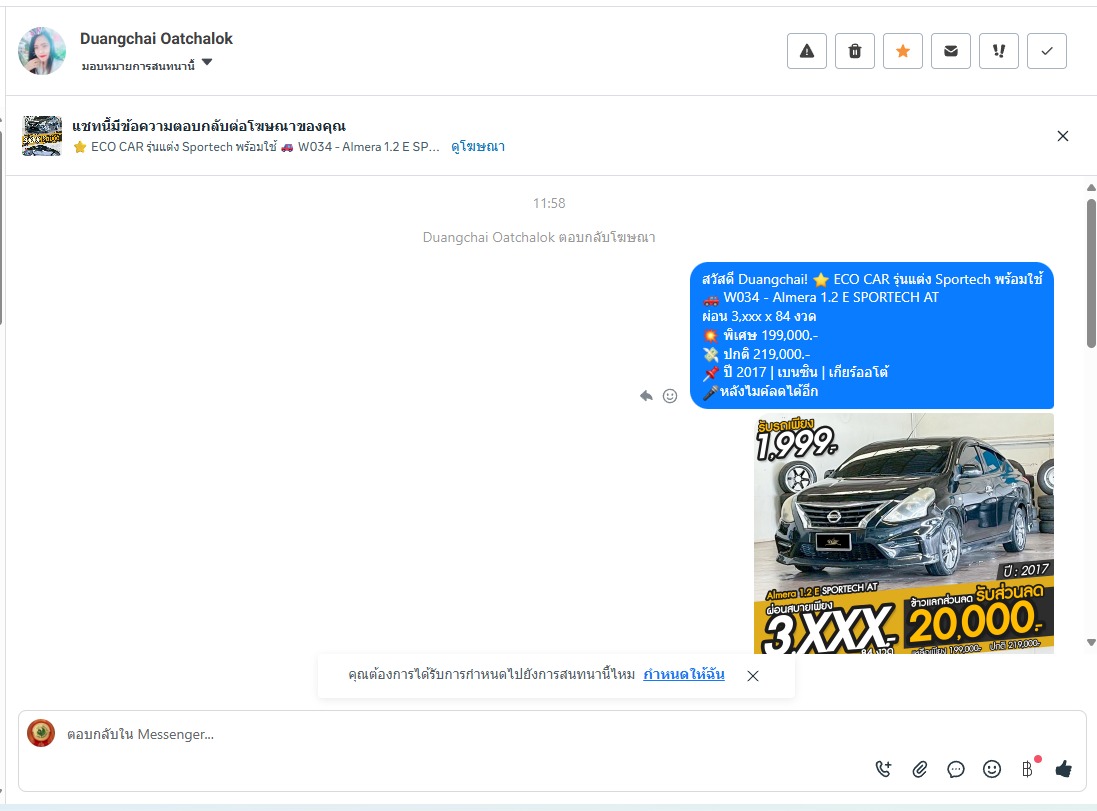The image size is (1097, 811).
Task: Open the emoji picker smiley icon
Action: 992,769
